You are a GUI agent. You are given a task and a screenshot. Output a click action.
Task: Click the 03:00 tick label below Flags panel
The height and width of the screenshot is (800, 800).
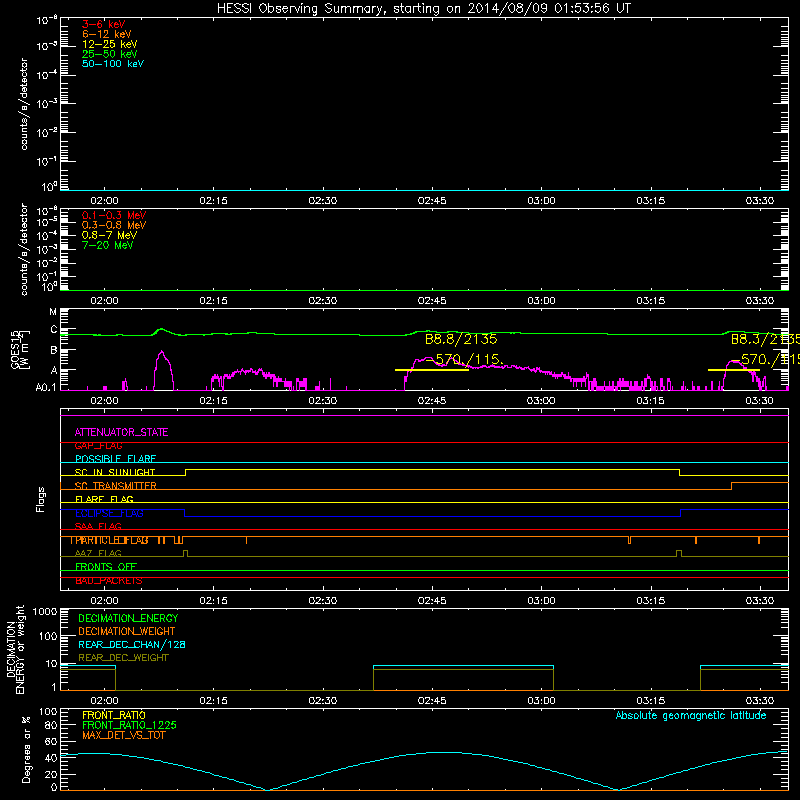(541, 601)
